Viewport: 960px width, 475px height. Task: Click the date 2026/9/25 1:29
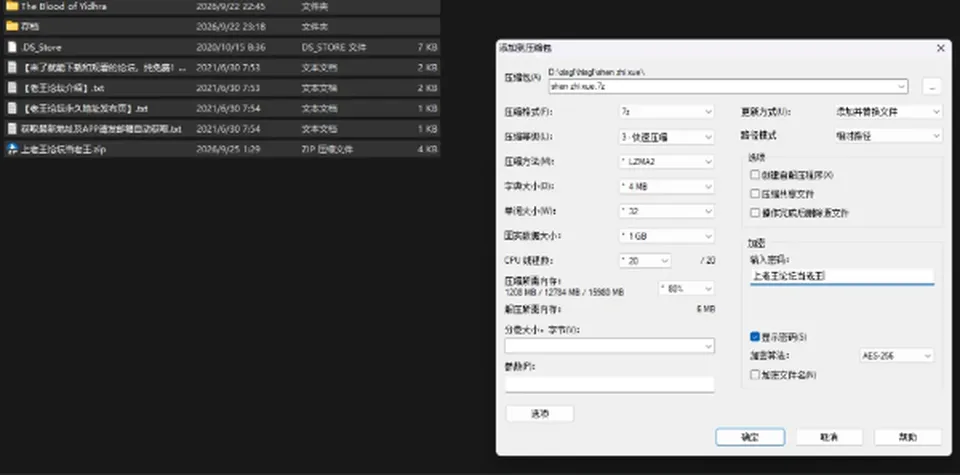click(228, 149)
